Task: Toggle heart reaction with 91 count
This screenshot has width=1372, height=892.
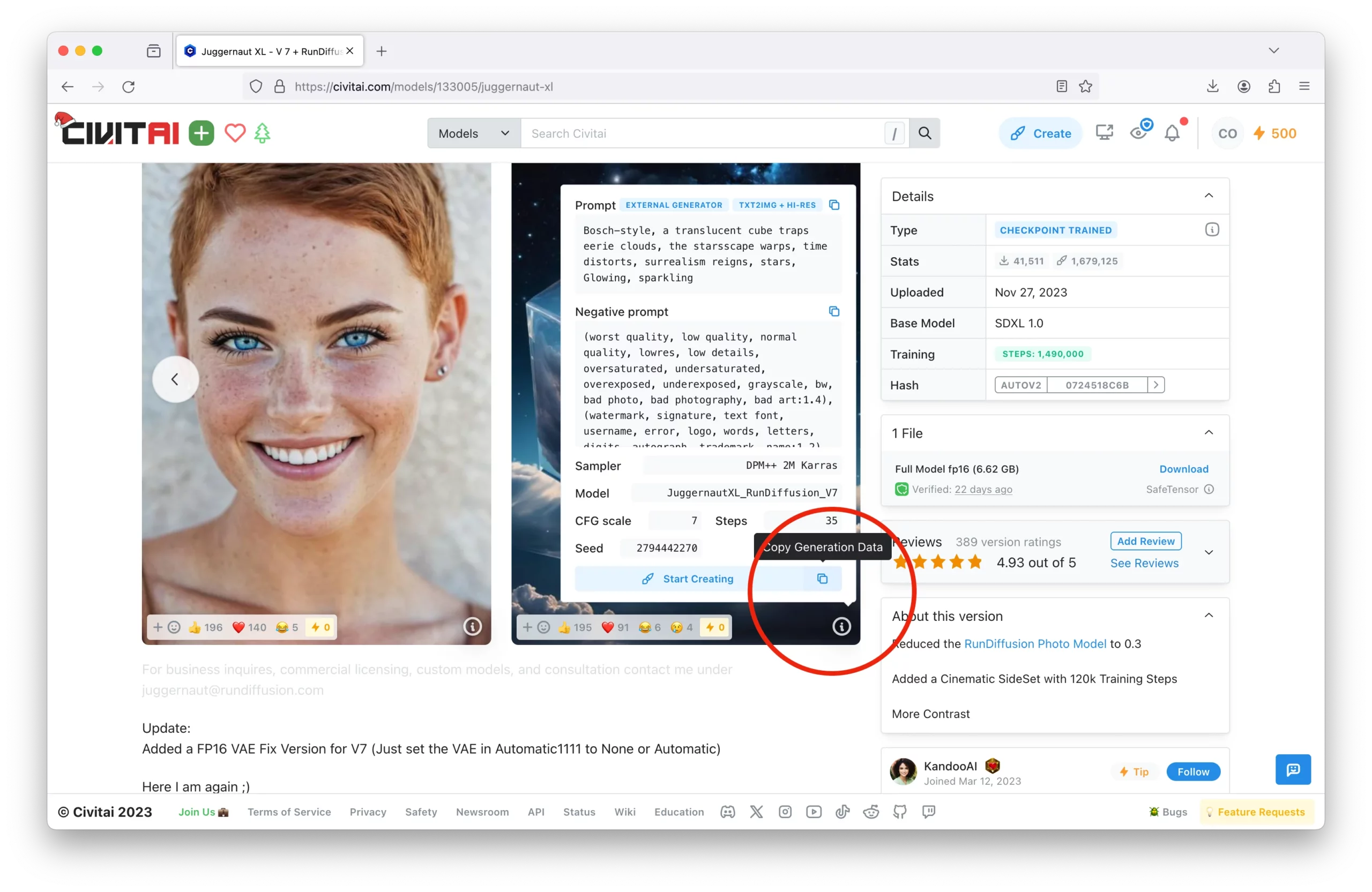Action: tap(615, 627)
